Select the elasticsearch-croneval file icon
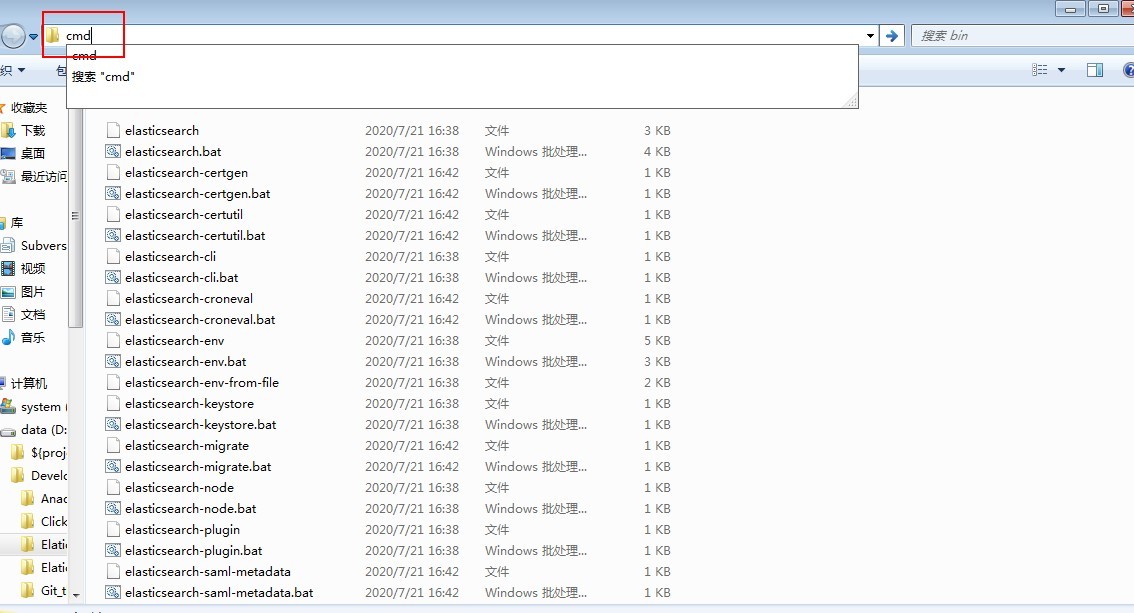Image resolution: width=1134 pixels, height=613 pixels. coord(113,298)
